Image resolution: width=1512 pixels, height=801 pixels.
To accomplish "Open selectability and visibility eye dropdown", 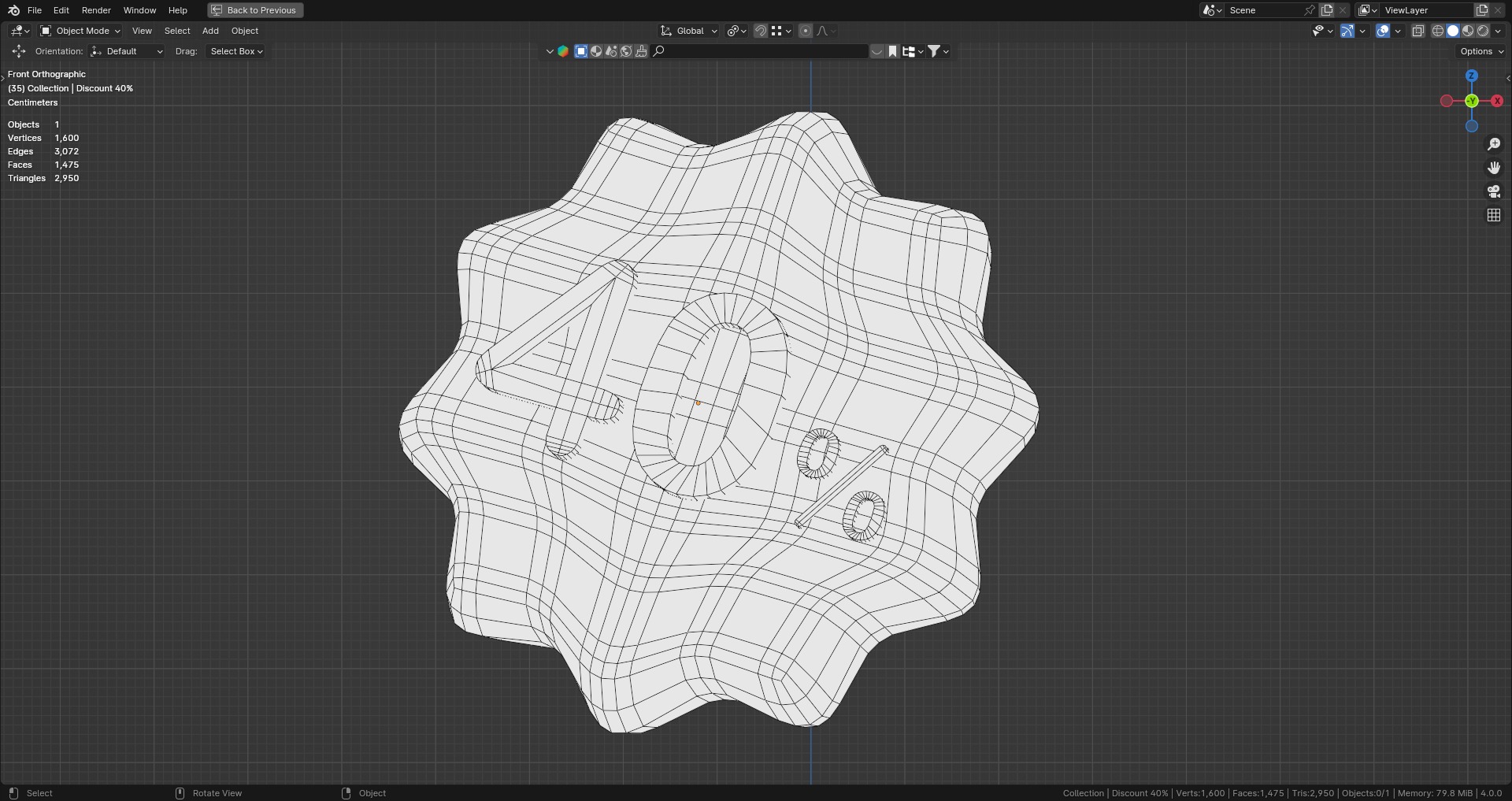I will (x=1322, y=31).
